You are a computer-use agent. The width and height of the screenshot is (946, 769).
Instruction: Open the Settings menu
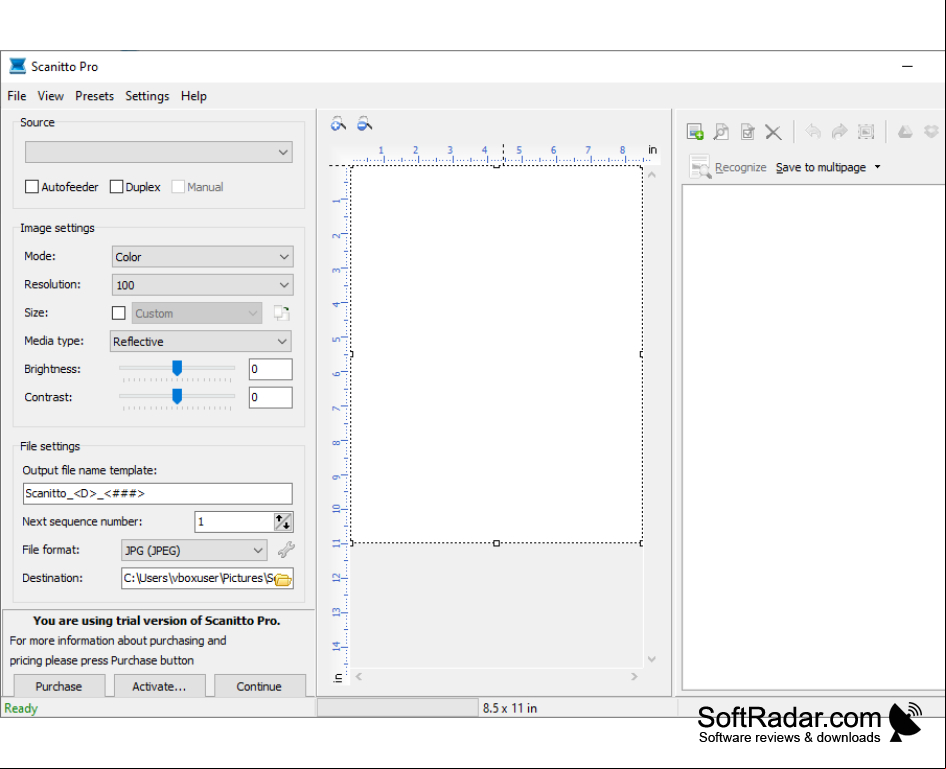[147, 96]
